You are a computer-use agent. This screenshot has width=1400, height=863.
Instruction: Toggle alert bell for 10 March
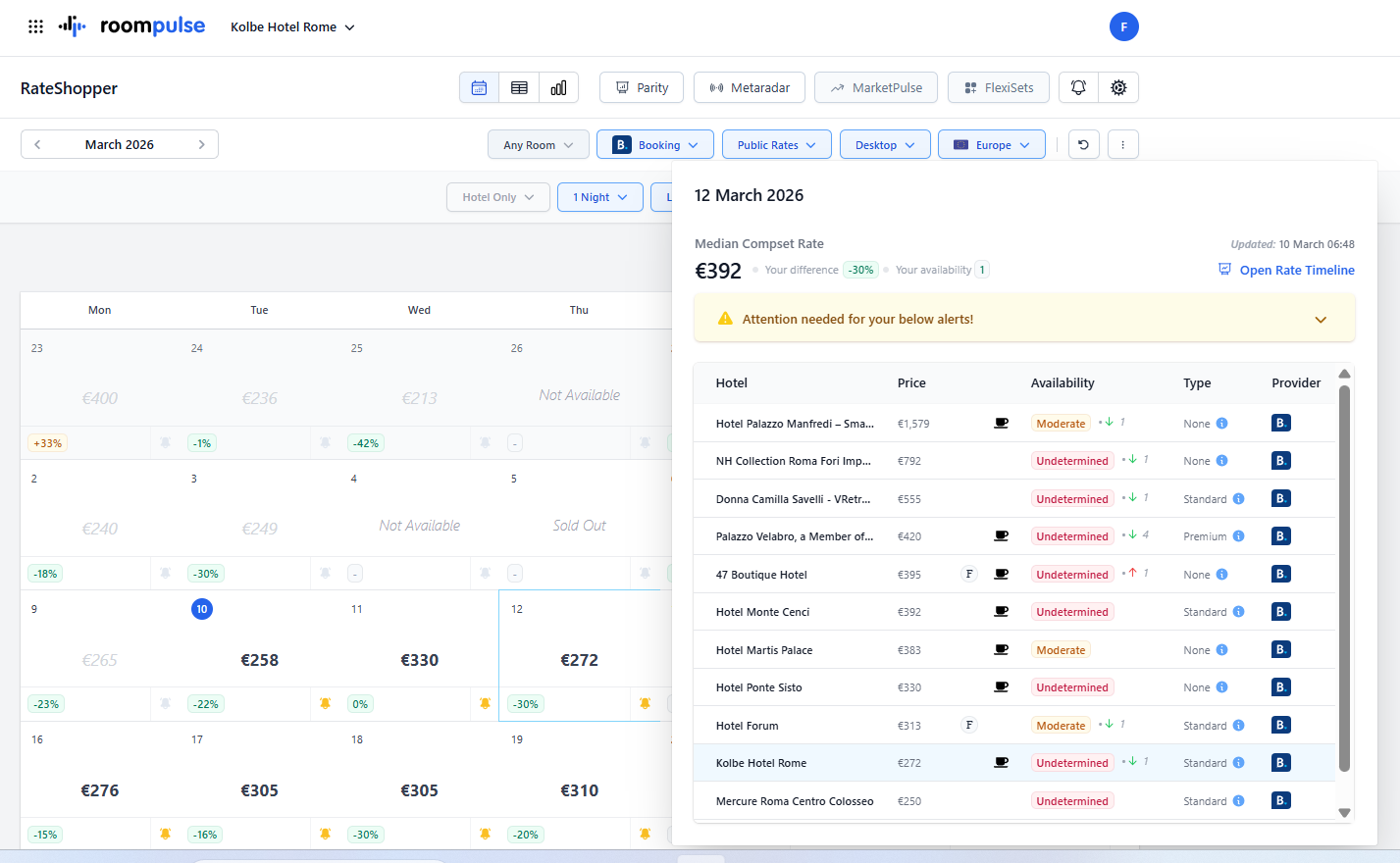tap(325, 703)
